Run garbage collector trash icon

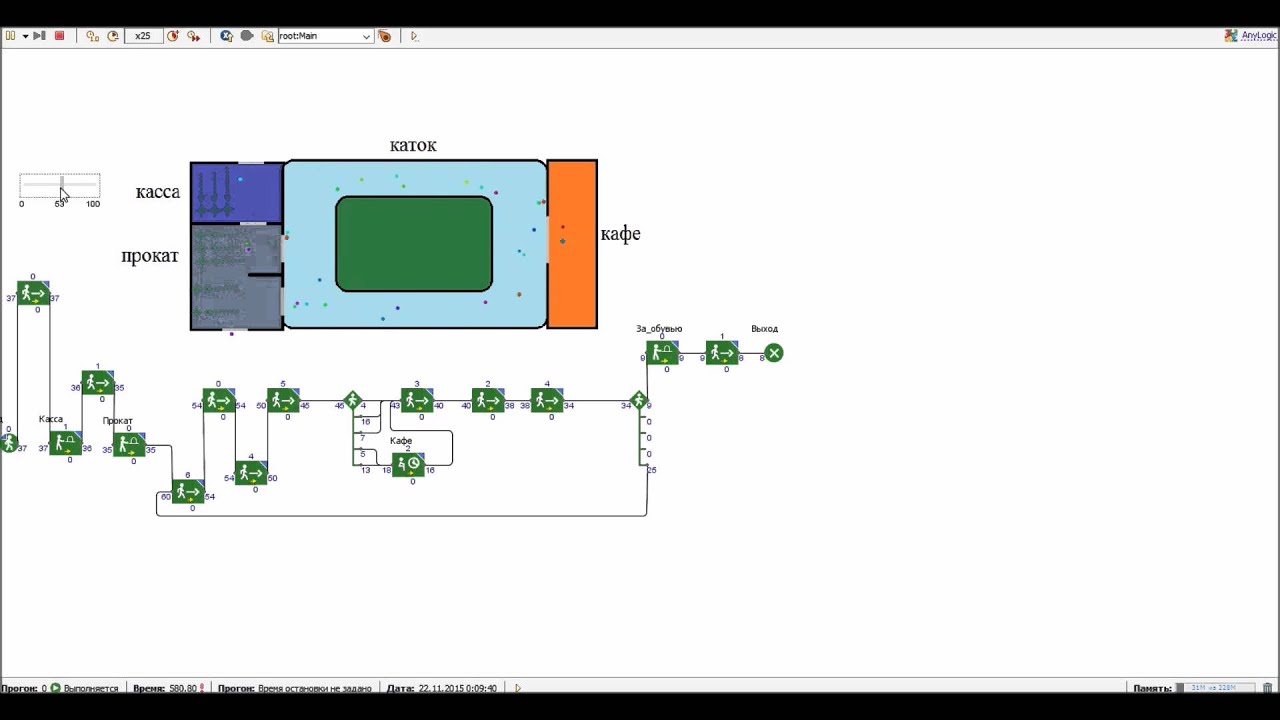pos(1268,688)
